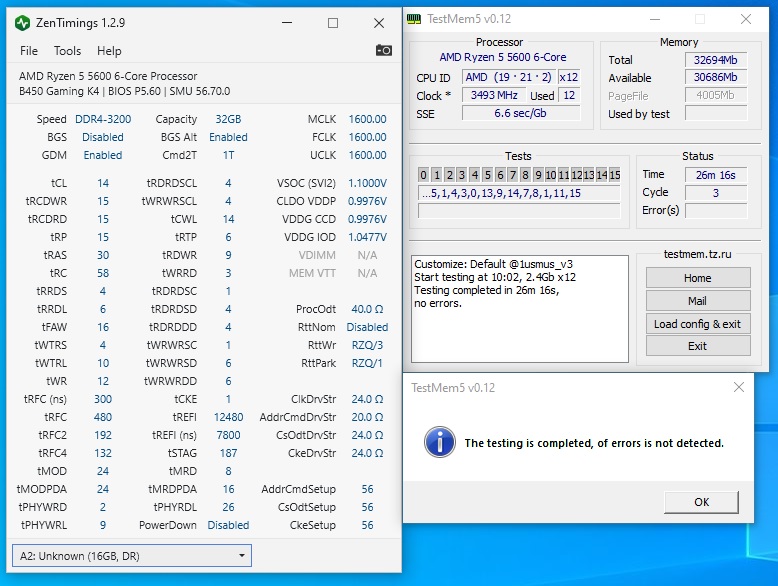
Task: Click the Home button in TestMem5
Action: pyautogui.click(x=698, y=278)
